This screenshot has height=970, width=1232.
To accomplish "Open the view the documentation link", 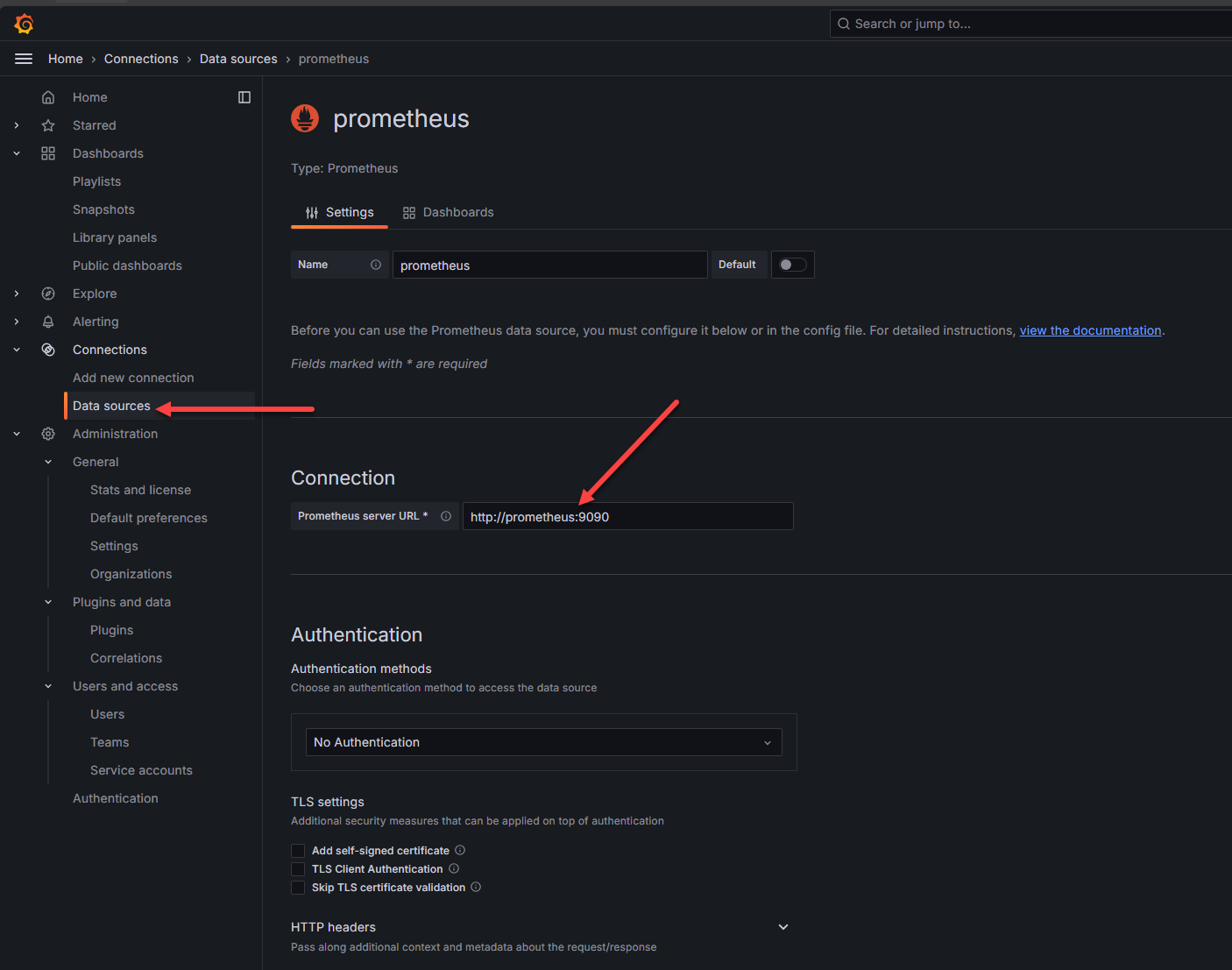I will click(1090, 330).
